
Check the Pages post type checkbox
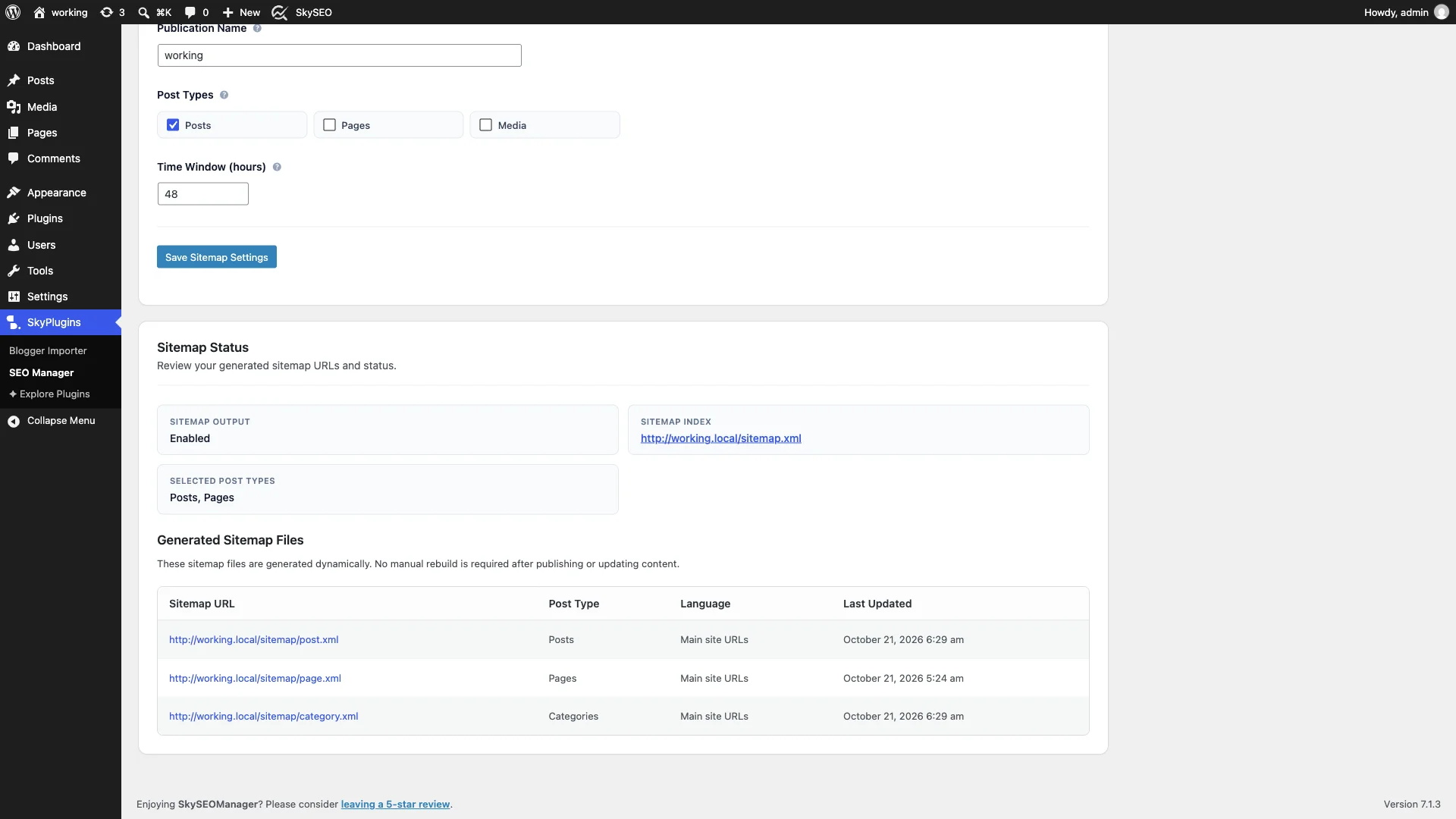[329, 125]
